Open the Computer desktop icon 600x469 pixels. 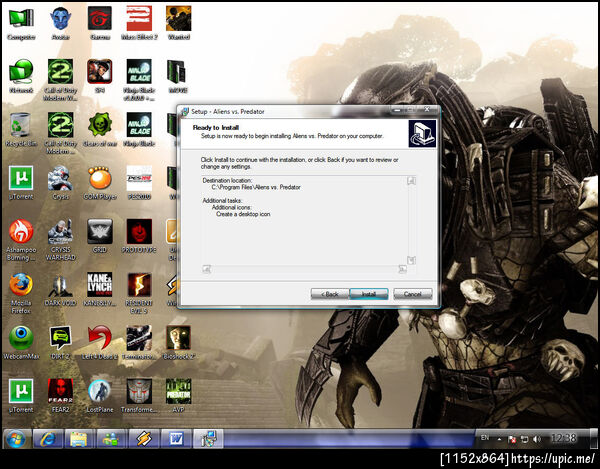pyautogui.click(x=21, y=24)
